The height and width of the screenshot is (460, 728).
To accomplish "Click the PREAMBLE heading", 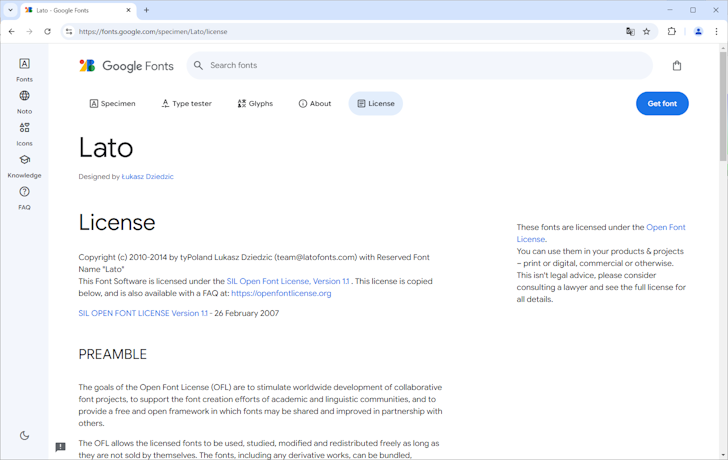I will [x=112, y=354].
